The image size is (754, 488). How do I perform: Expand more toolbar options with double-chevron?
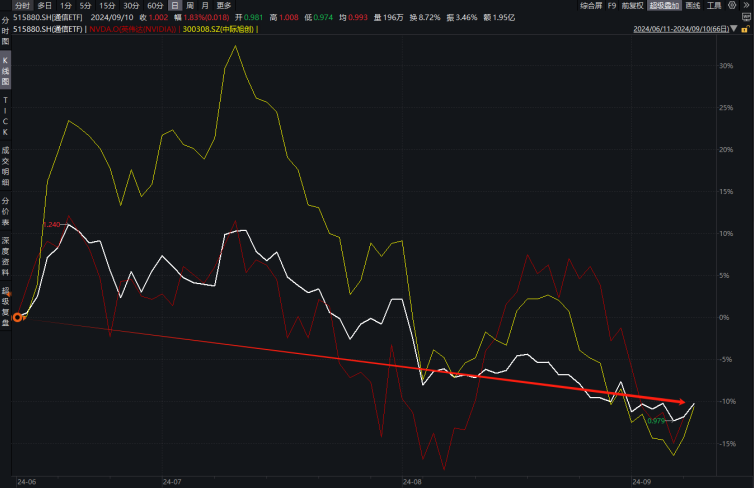(x=746, y=5)
